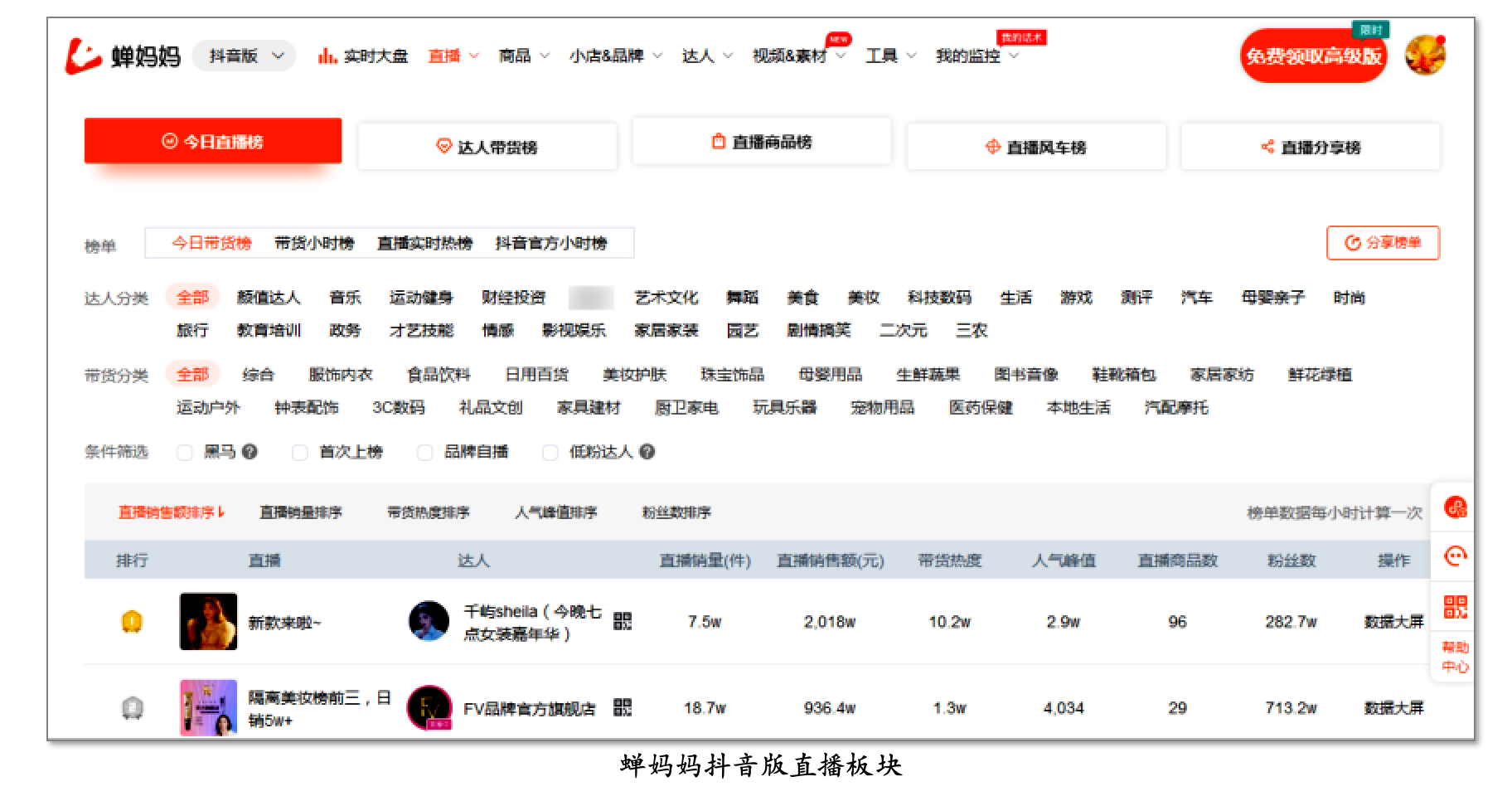Open the customer service face icon in sidebar
Image resolution: width=1512 pixels, height=796 pixels.
[1455, 556]
